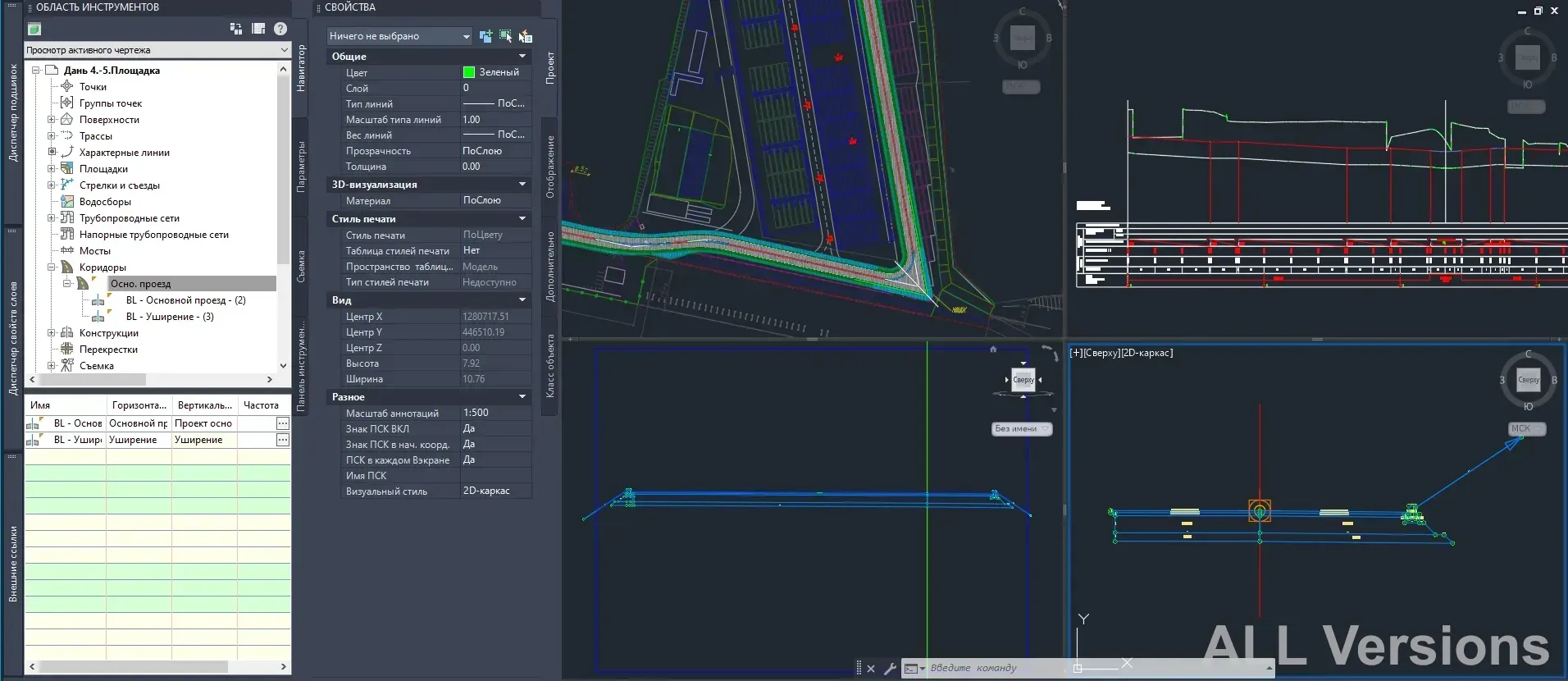Click the Водосборы catchment icon
Screen dimensions: 1568x681
click(x=67, y=201)
